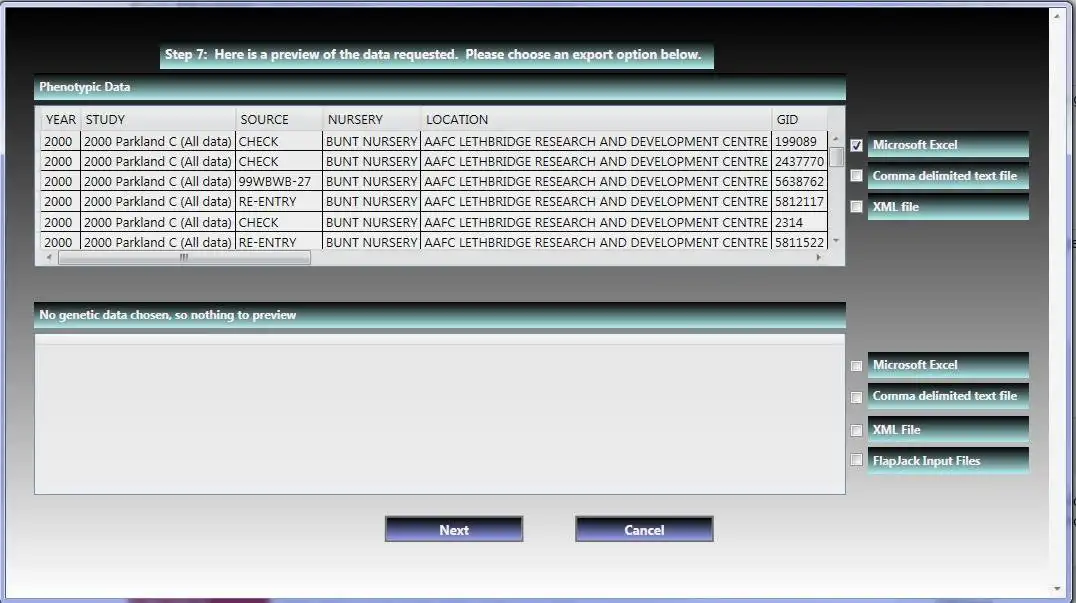This screenshot has height=603, width=1076.
Task: Check FlapJack Input Files checkbox
Action: [x=856, y=460]
